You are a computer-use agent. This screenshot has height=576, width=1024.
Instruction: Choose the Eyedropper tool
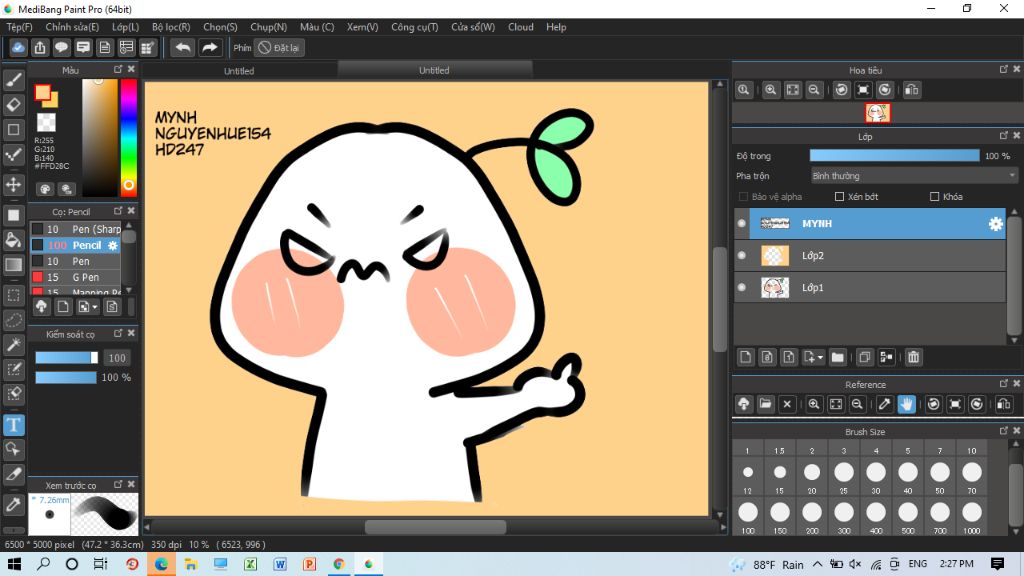tap(14, 503)
